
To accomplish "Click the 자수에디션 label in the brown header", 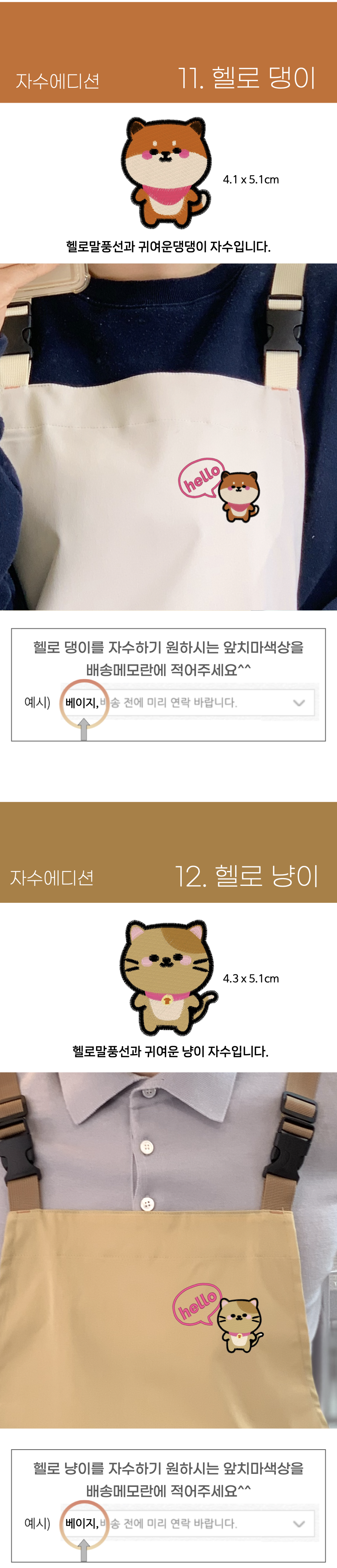I will (52, 878).
